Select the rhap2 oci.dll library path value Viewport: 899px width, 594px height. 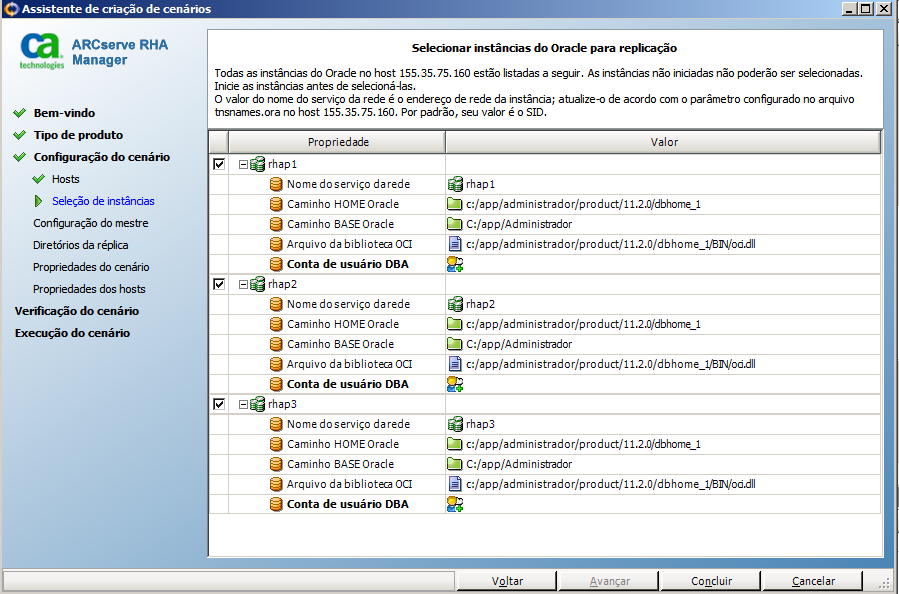(x=611, y=364)
